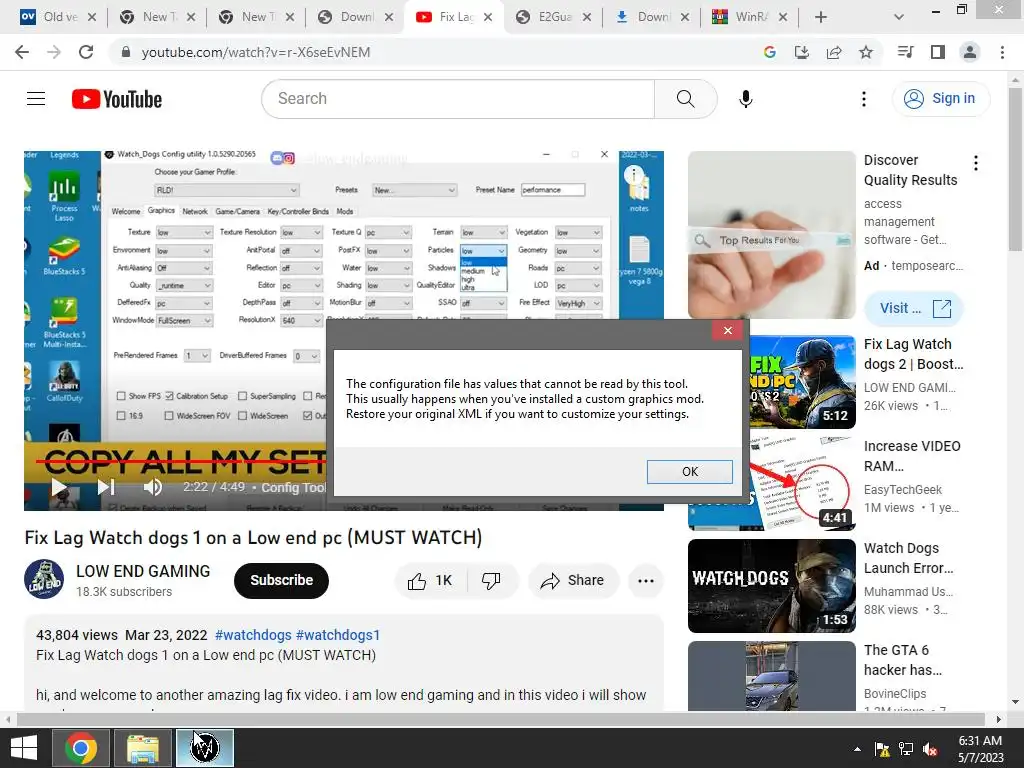
Task: Click the muted volume tray icon
Action: [x=930, y=749]
